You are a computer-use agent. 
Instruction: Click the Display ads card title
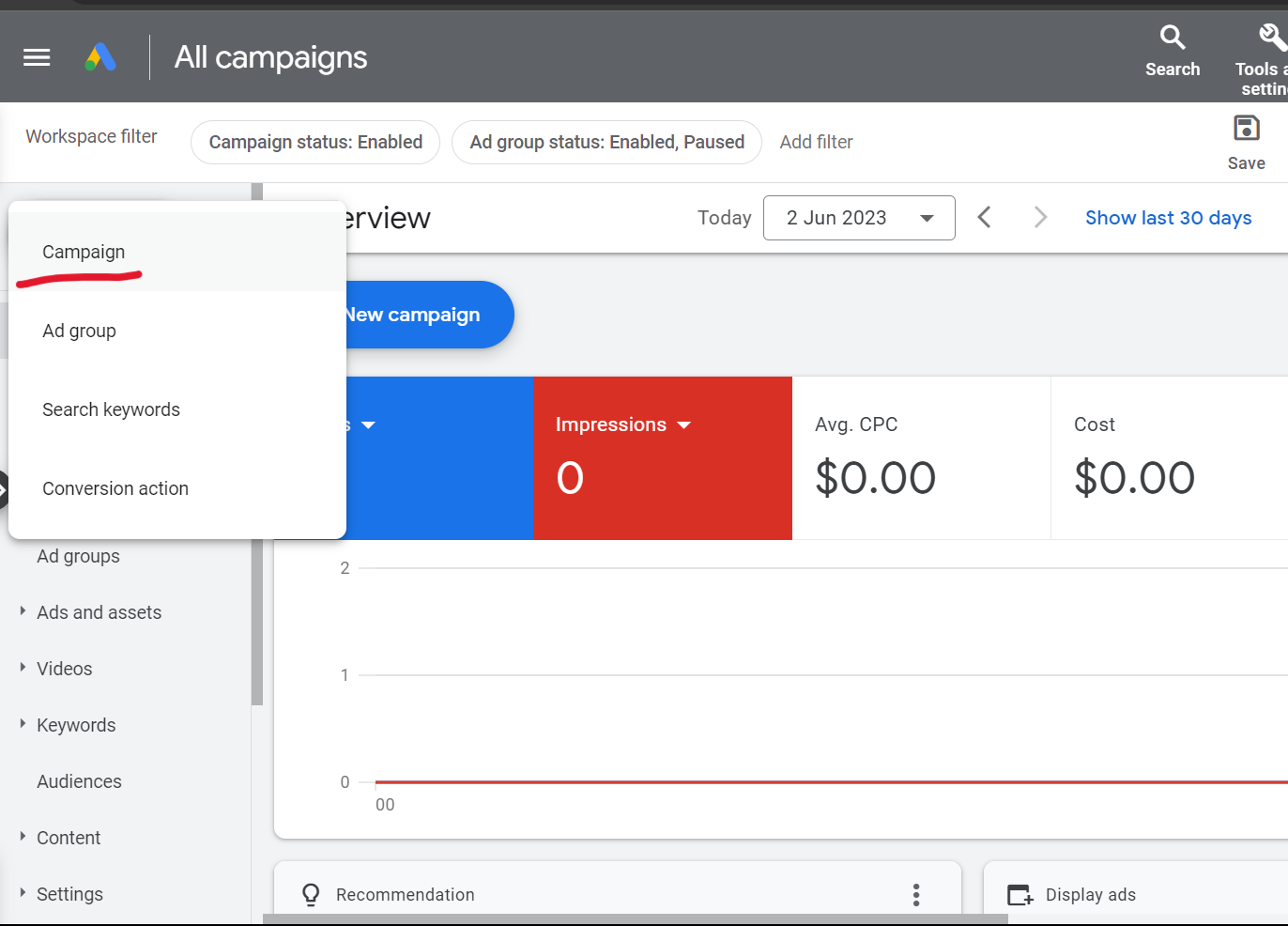(1091, 895)
